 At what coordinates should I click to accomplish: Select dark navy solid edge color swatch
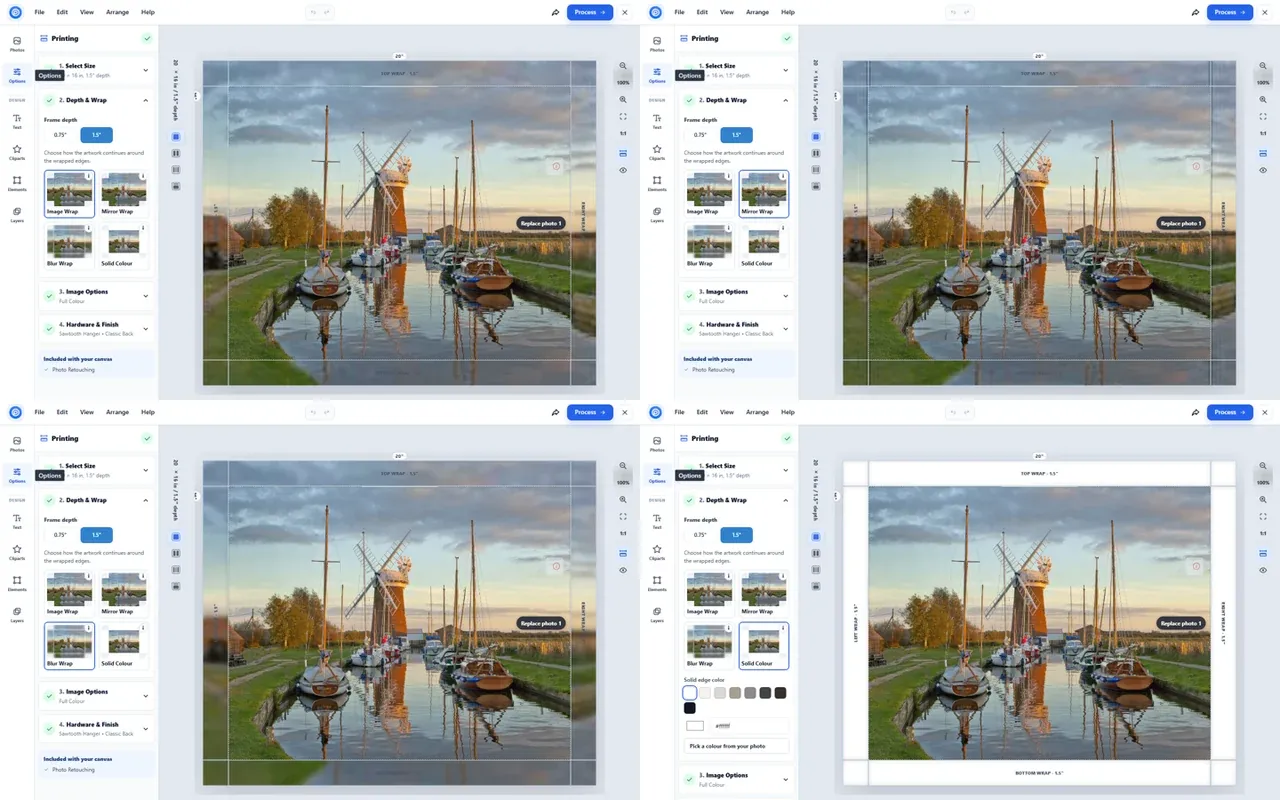[690, 708]
